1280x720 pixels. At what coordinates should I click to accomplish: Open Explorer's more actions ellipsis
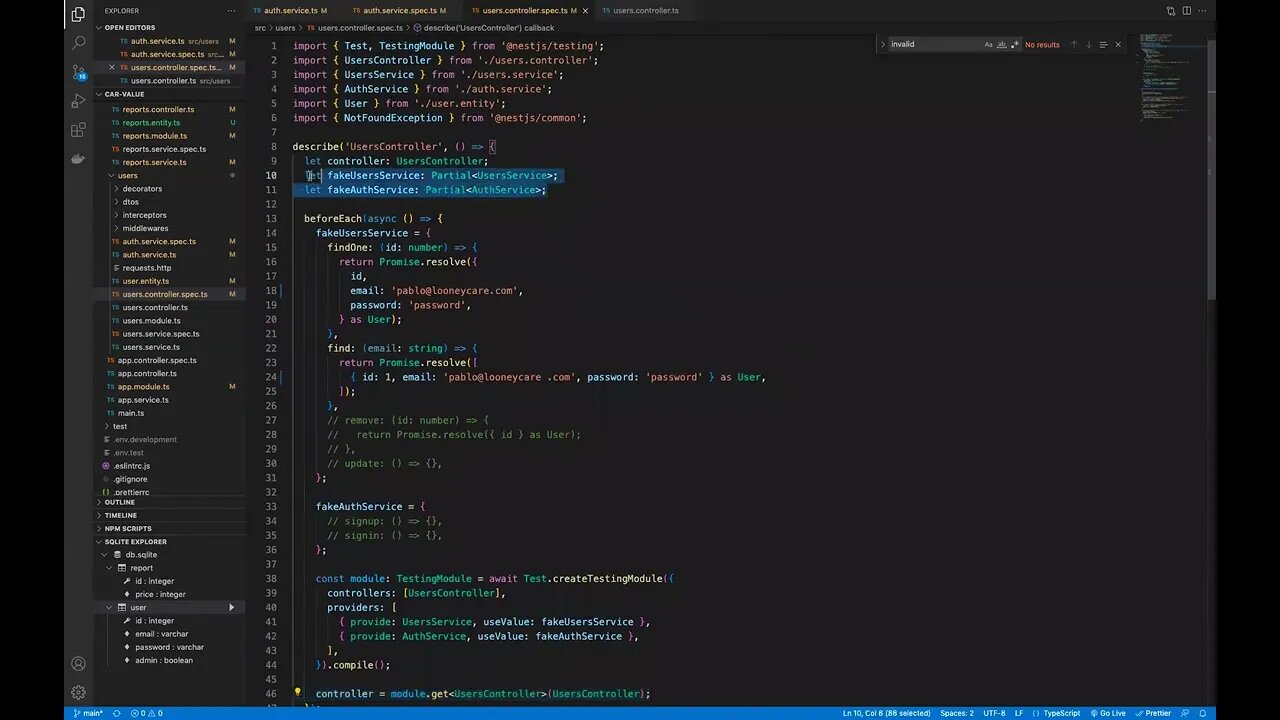pyautogui.click(x=231, y=11)
